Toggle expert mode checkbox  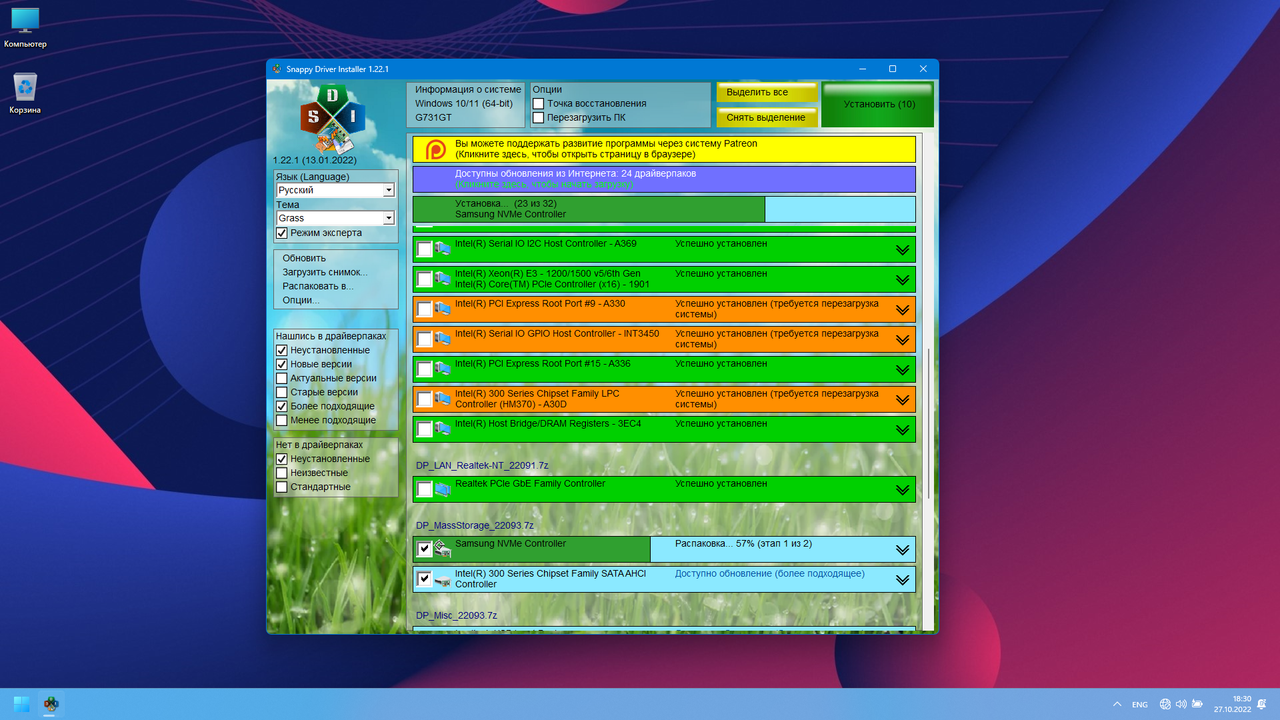282,233
